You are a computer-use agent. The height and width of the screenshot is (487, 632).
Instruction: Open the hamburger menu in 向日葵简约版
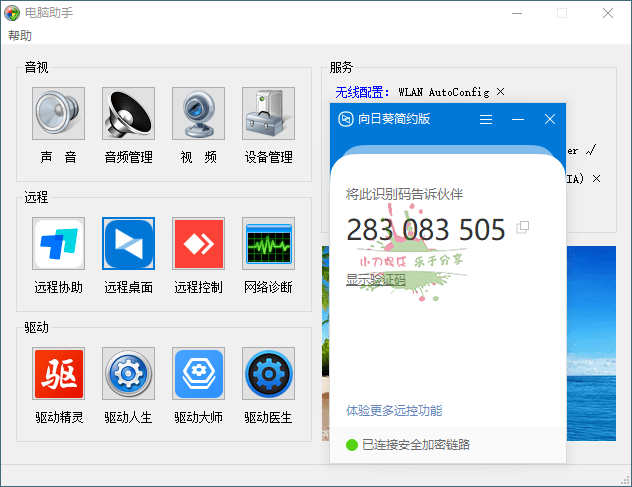pos(486,119)
